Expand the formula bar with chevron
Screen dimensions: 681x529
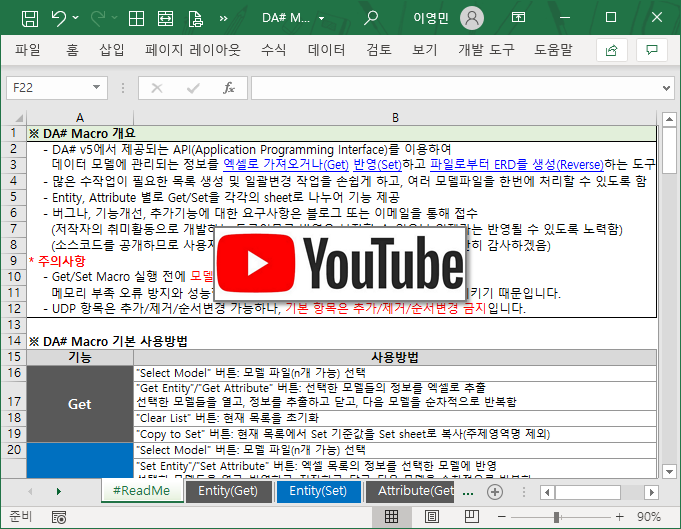pos(666,88)
